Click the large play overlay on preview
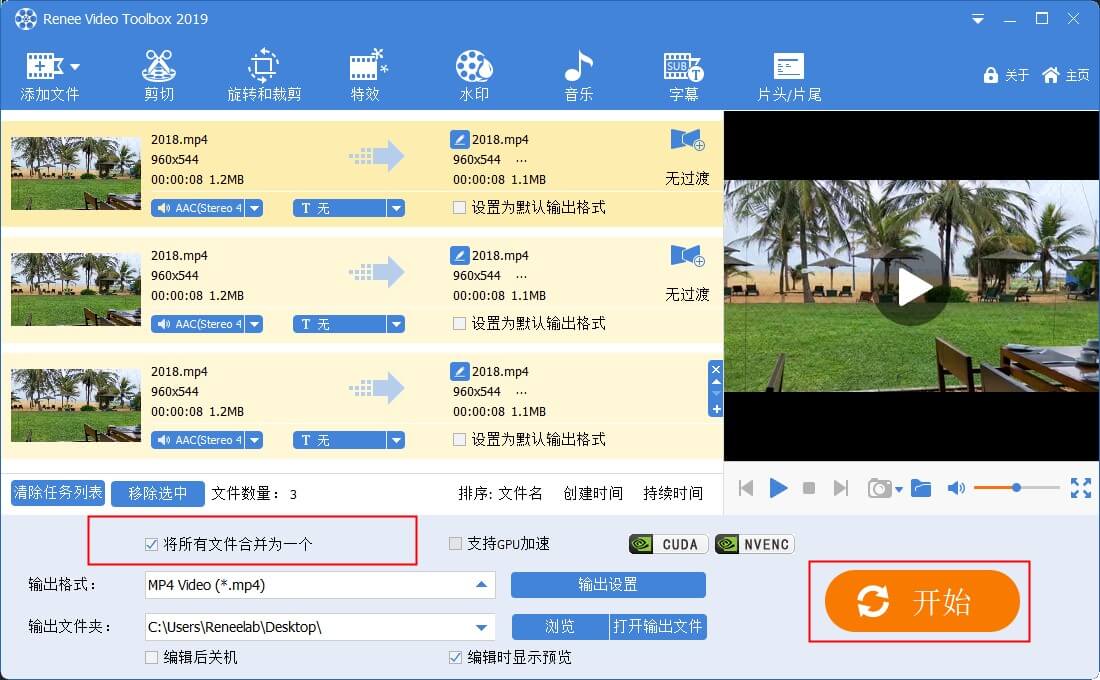The width and height of the screenshot is (1100, 680). click(911, 286)
